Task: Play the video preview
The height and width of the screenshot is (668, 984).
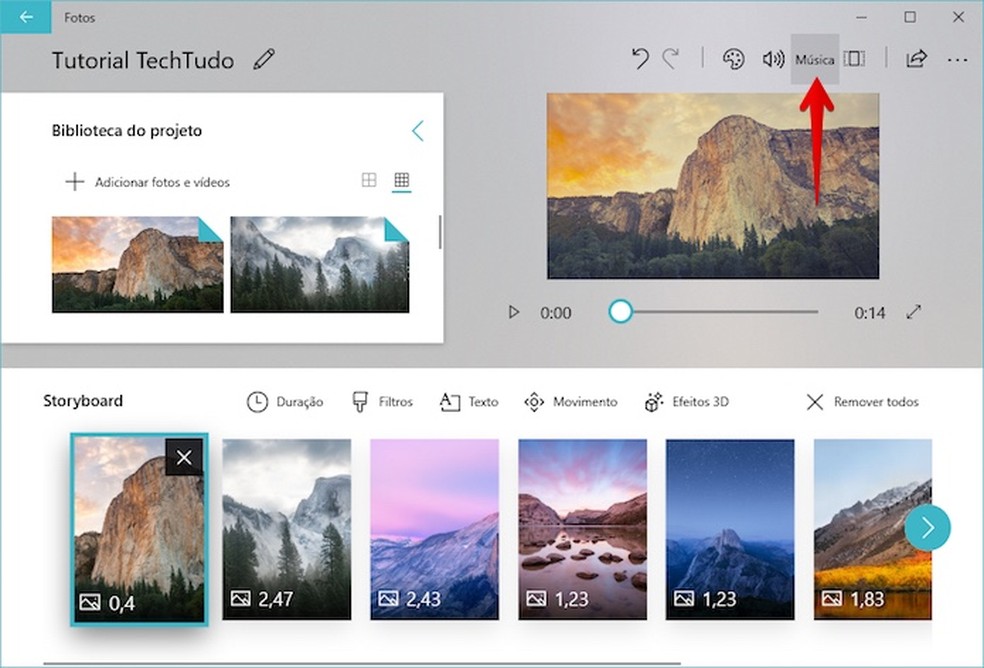Action: coord(513,312)
